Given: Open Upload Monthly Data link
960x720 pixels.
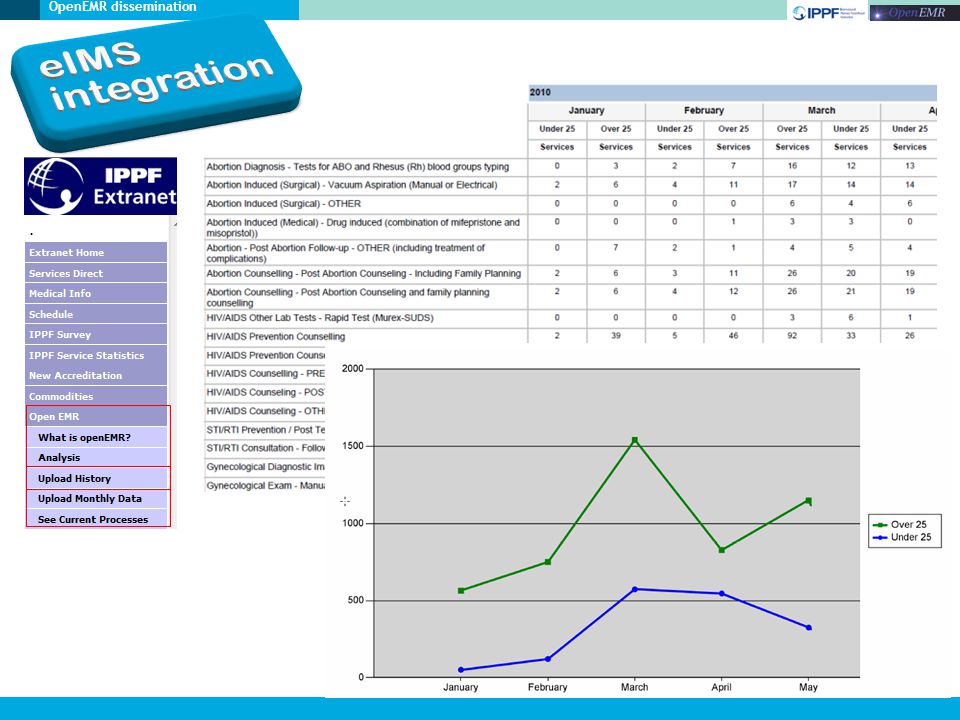Looking at the screenshot, I should [97, 498].
